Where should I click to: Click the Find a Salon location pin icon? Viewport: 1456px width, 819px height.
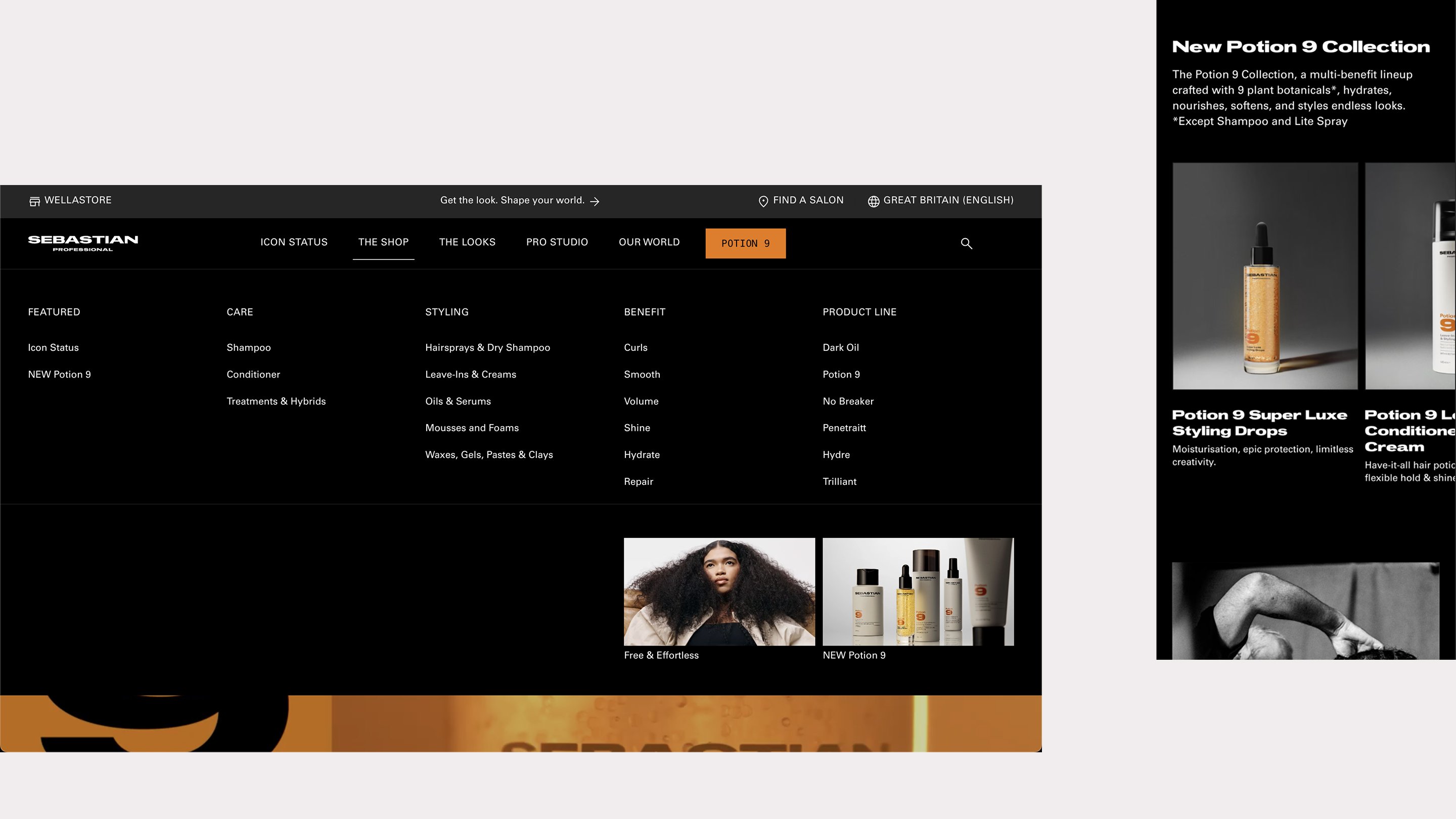tap(763, 201)
